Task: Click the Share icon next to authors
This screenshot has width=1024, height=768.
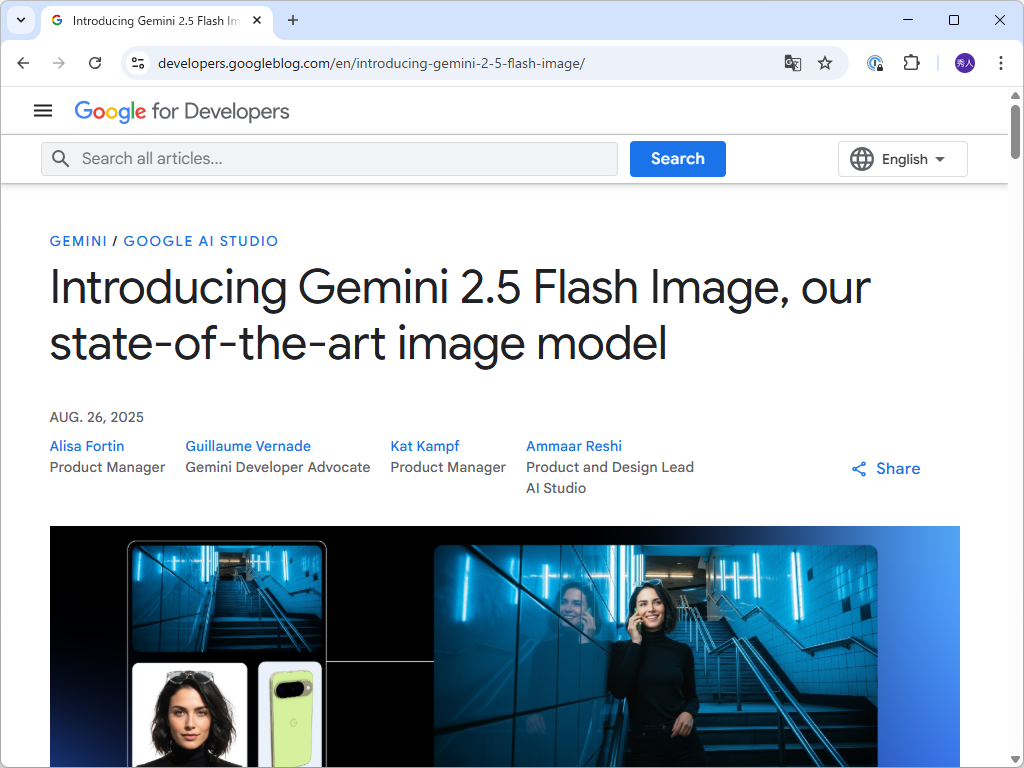Action: [858, 468]
